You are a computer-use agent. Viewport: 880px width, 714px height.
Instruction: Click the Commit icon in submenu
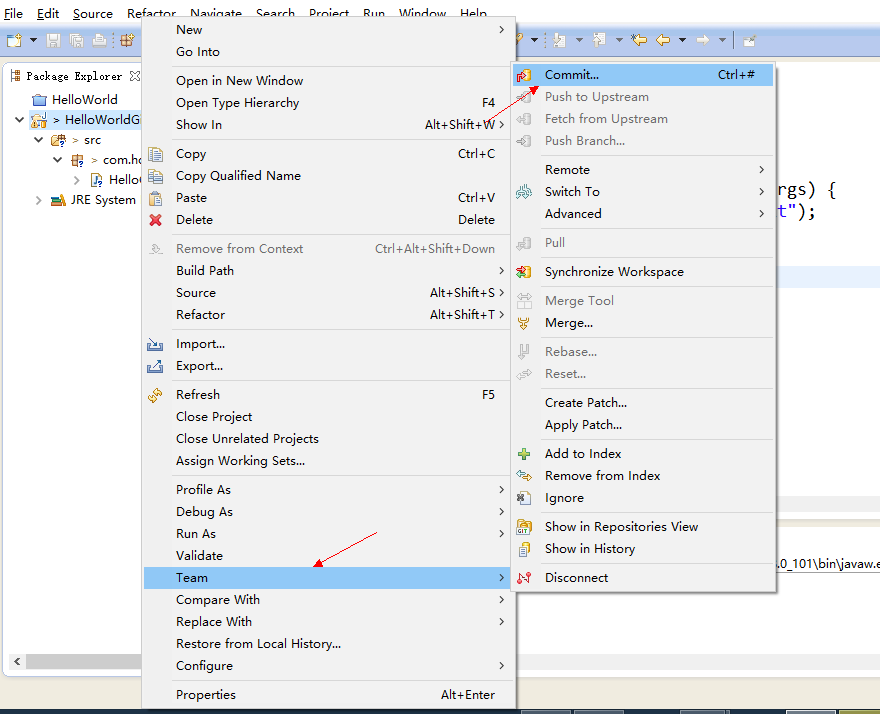coord(524,75)
